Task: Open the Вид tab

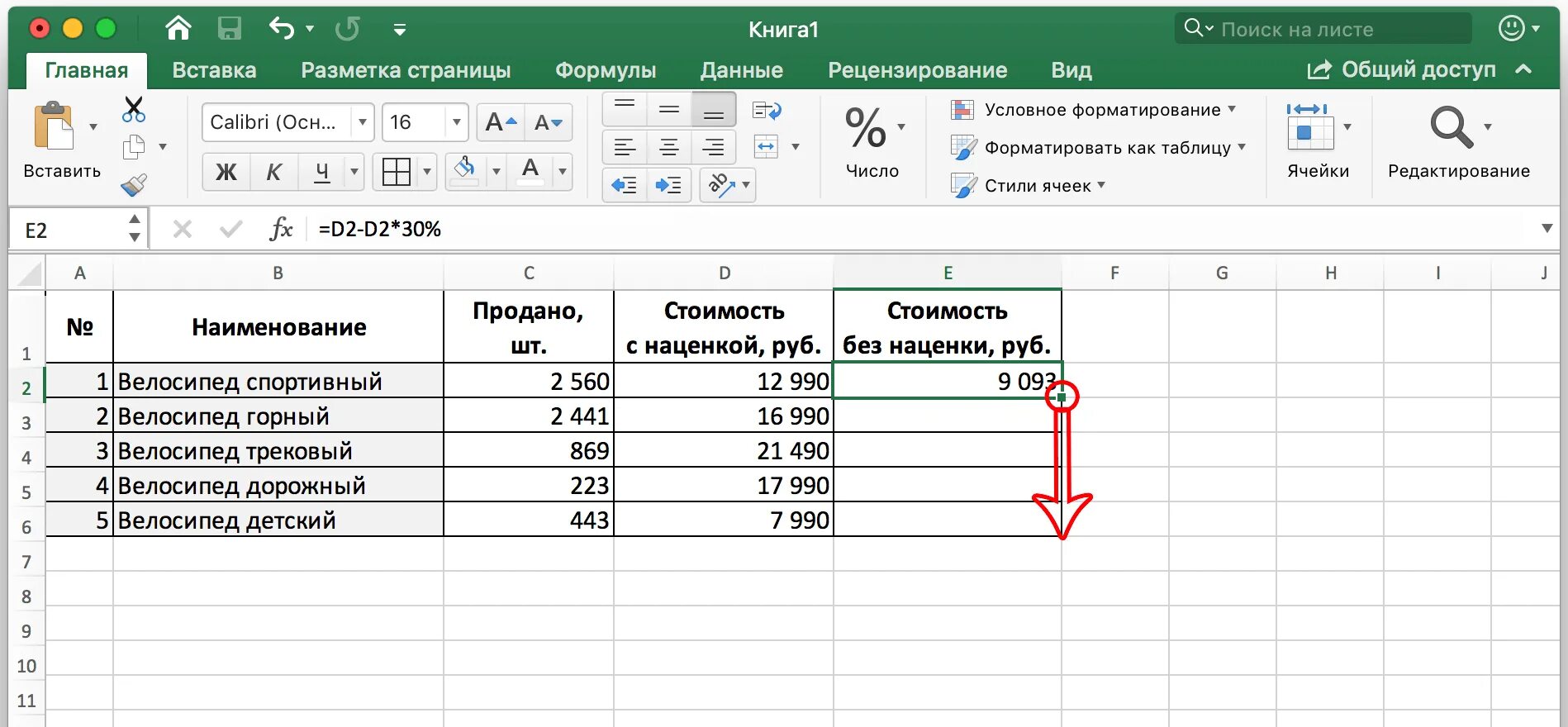Action: click(x=1071, y=70)
